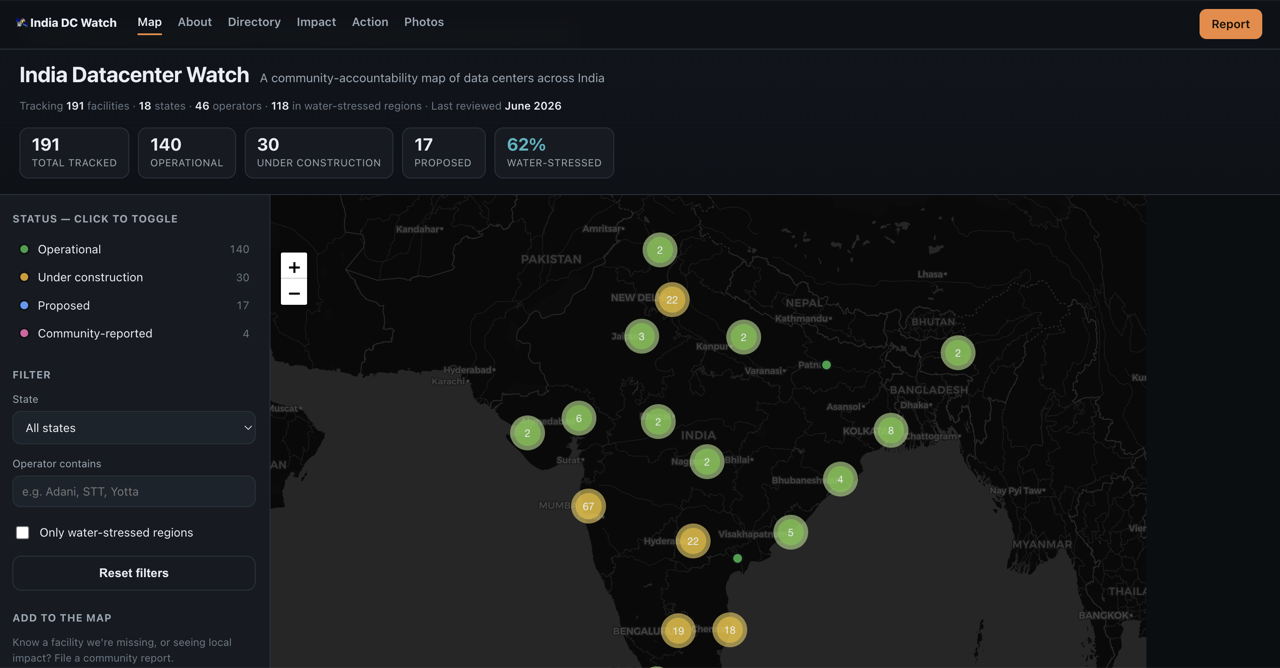
Task: Open the Bengaluru cluster marker showing 19
Action: pos(679,630)
